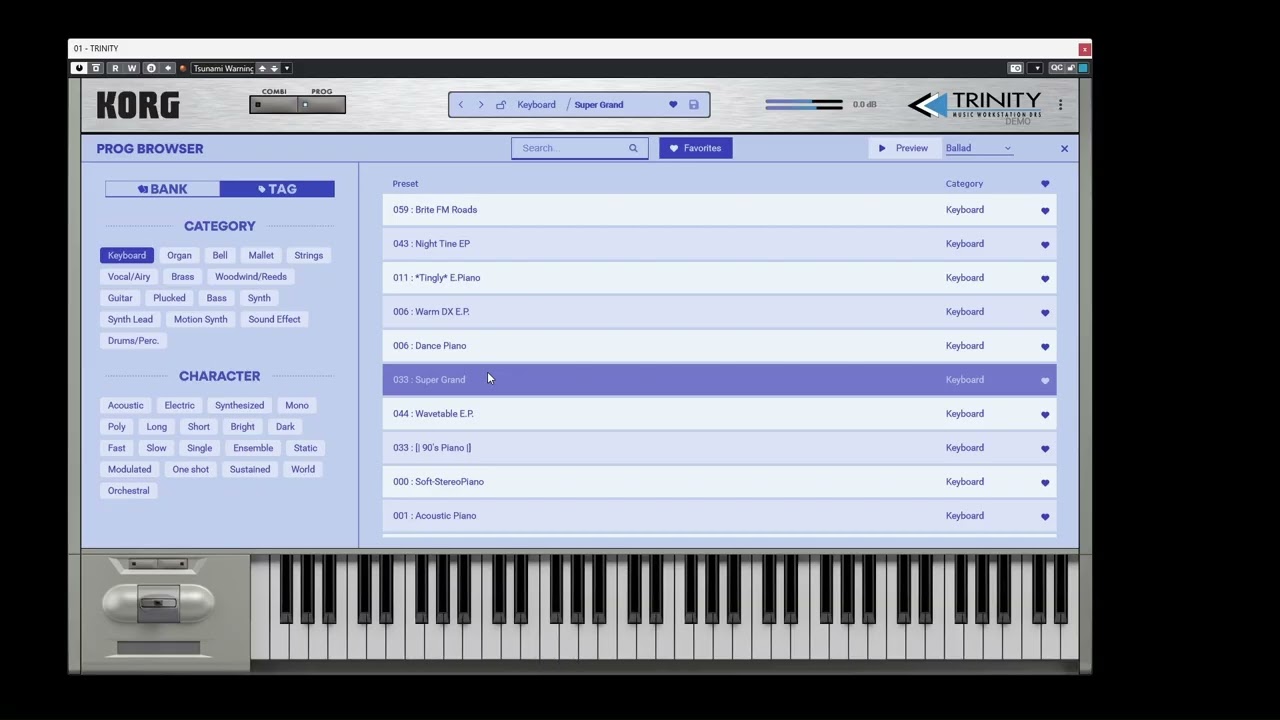Toggle heart on Dance Piano row
1280x720 pixels.
1045,347
